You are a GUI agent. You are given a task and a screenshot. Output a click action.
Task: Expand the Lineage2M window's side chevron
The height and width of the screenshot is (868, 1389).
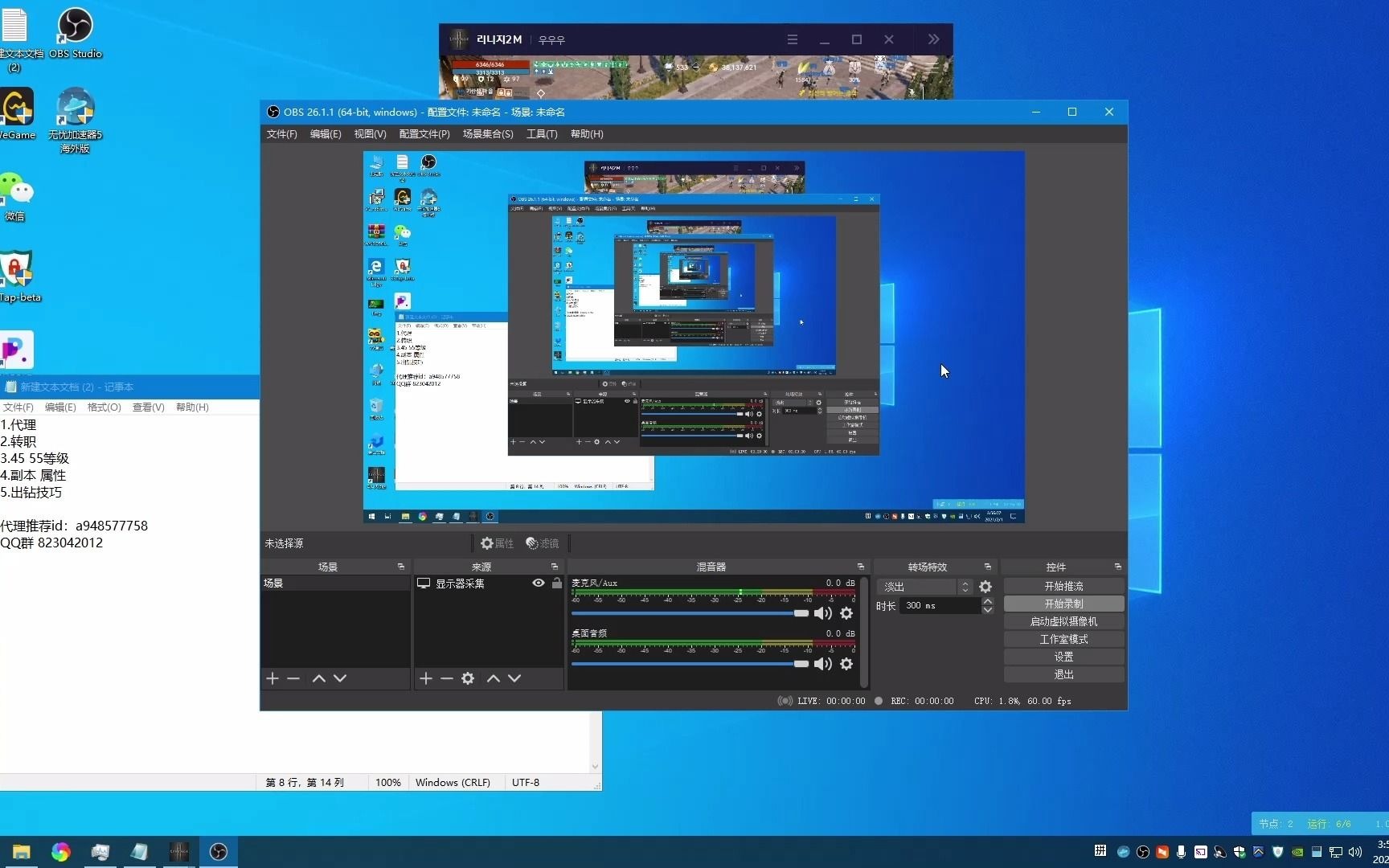point(933,39)
